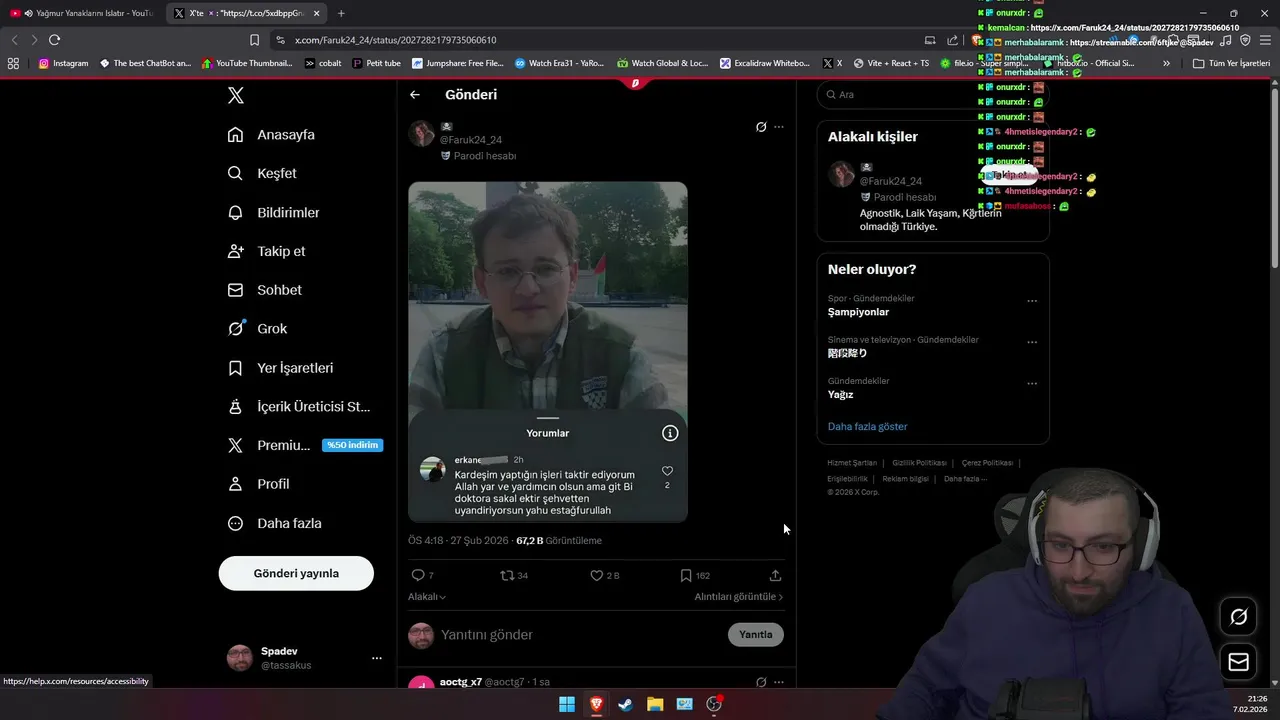Like the post with 2 B likes

597,575
